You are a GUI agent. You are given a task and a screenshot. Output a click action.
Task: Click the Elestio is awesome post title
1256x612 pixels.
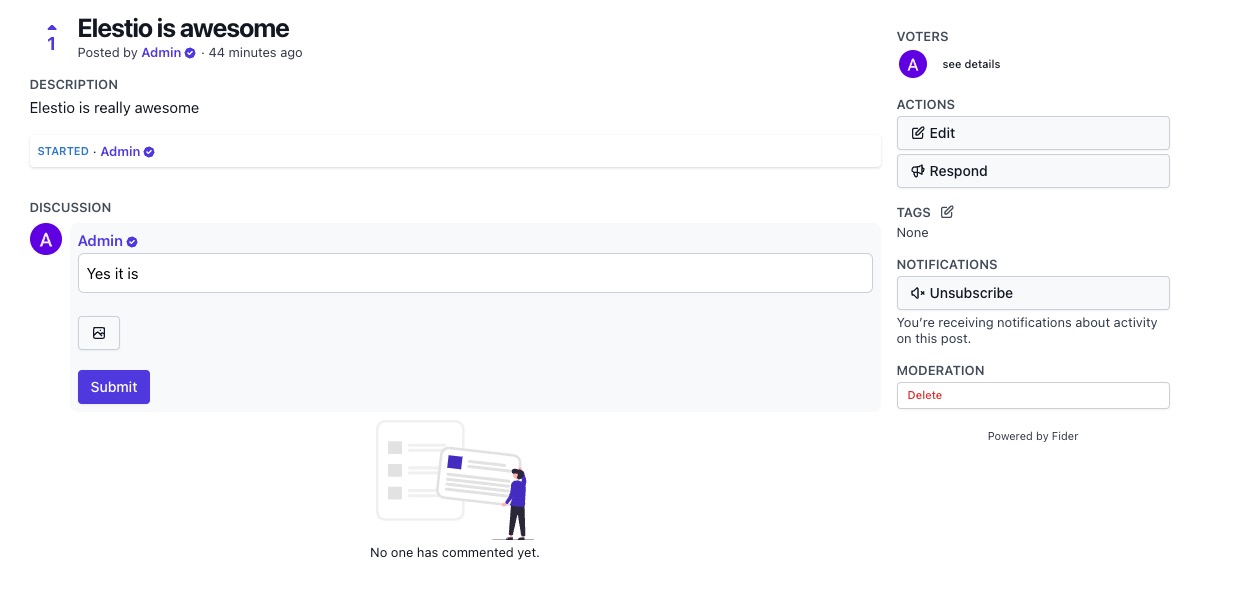183,28
